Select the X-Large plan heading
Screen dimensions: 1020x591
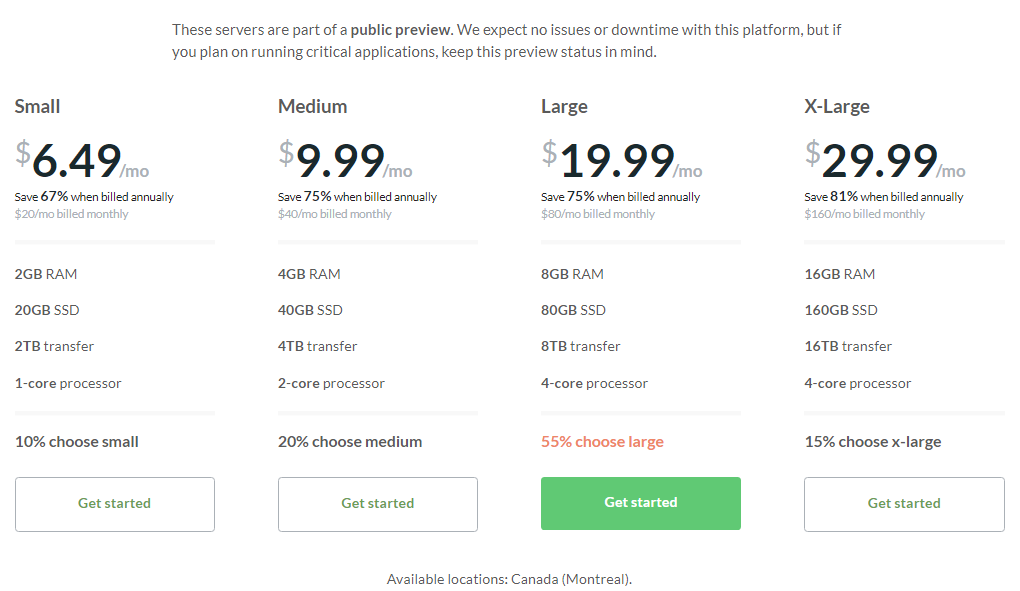pyautogui.click(x=837, y=107)
